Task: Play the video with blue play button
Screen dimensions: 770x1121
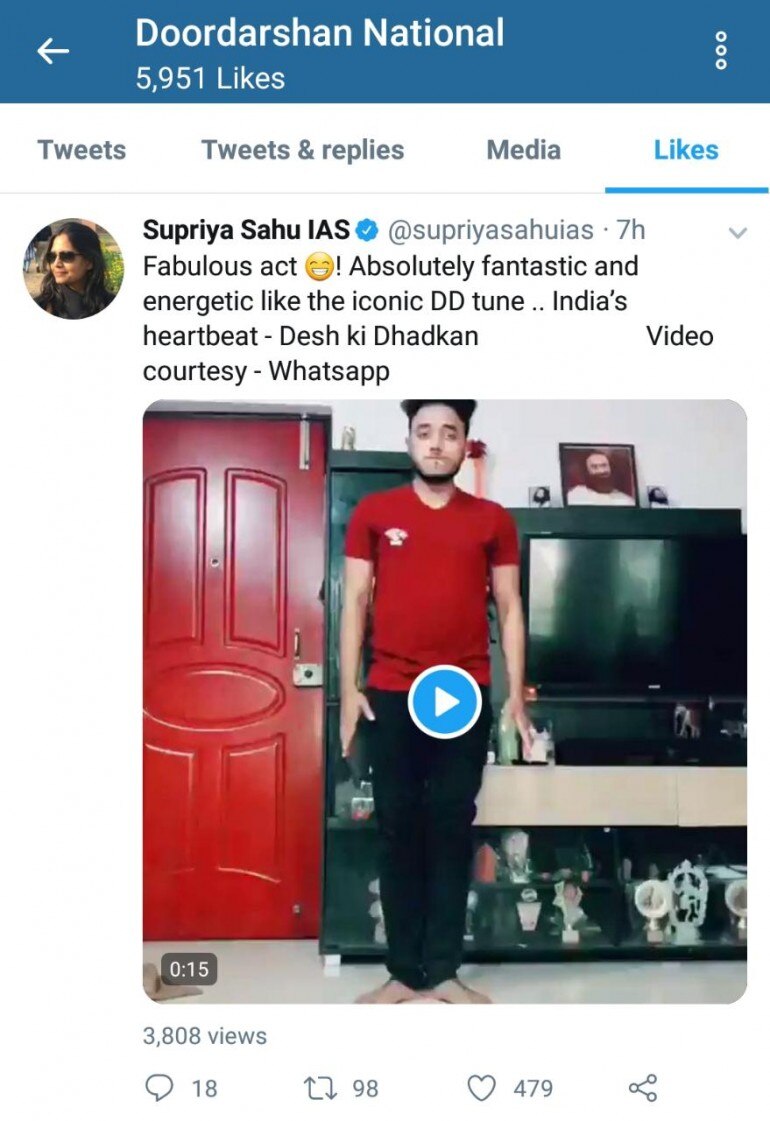Action: click(445, 702)
